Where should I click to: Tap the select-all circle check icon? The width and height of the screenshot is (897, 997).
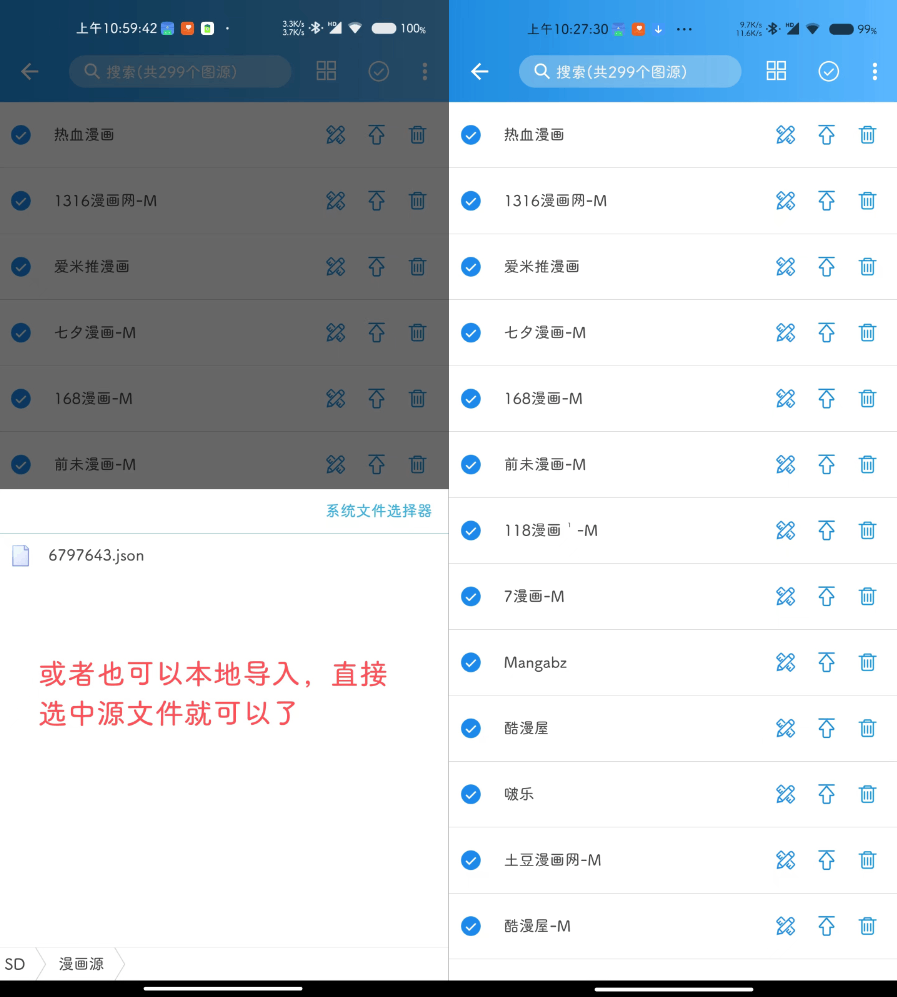click(x=828, y=71)
